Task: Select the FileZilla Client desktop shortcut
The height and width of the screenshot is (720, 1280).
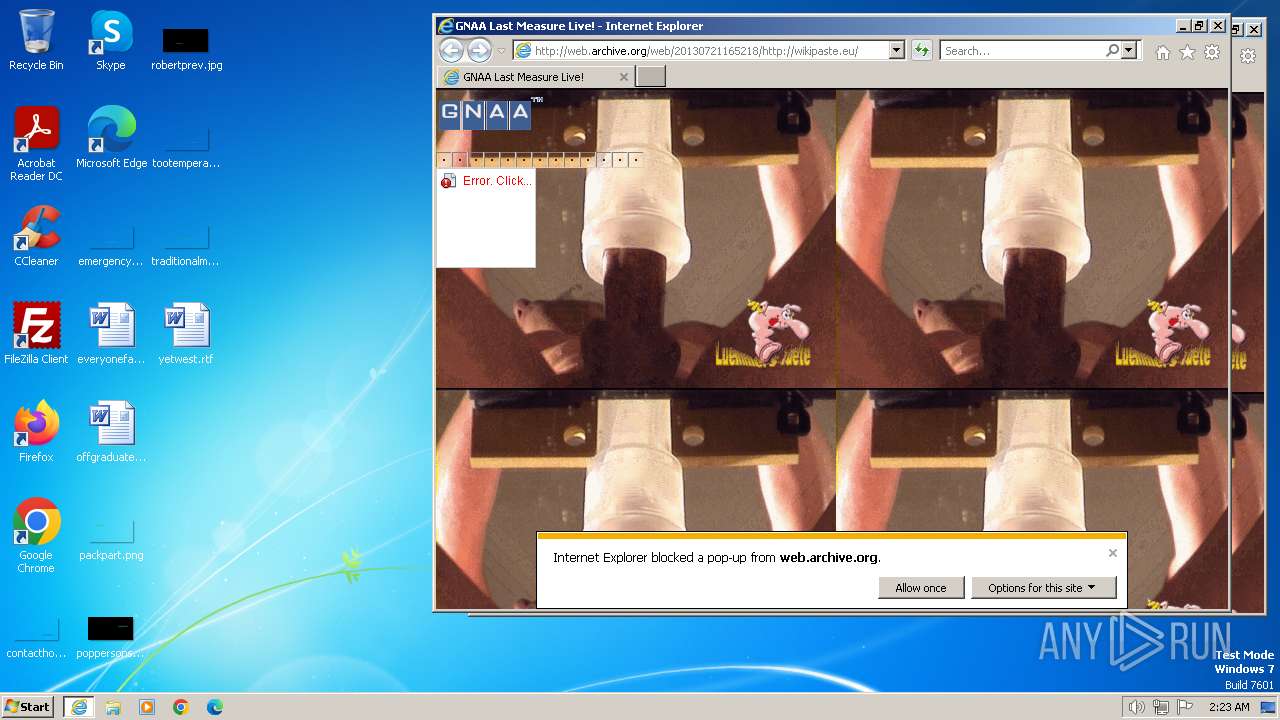Action: (x=36, y=334)
